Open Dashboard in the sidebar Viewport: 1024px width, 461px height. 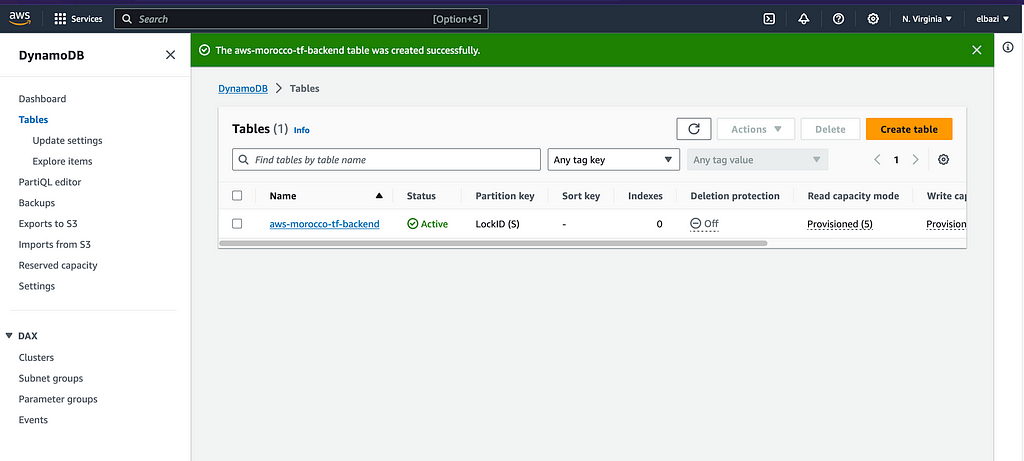pos(42,99)
